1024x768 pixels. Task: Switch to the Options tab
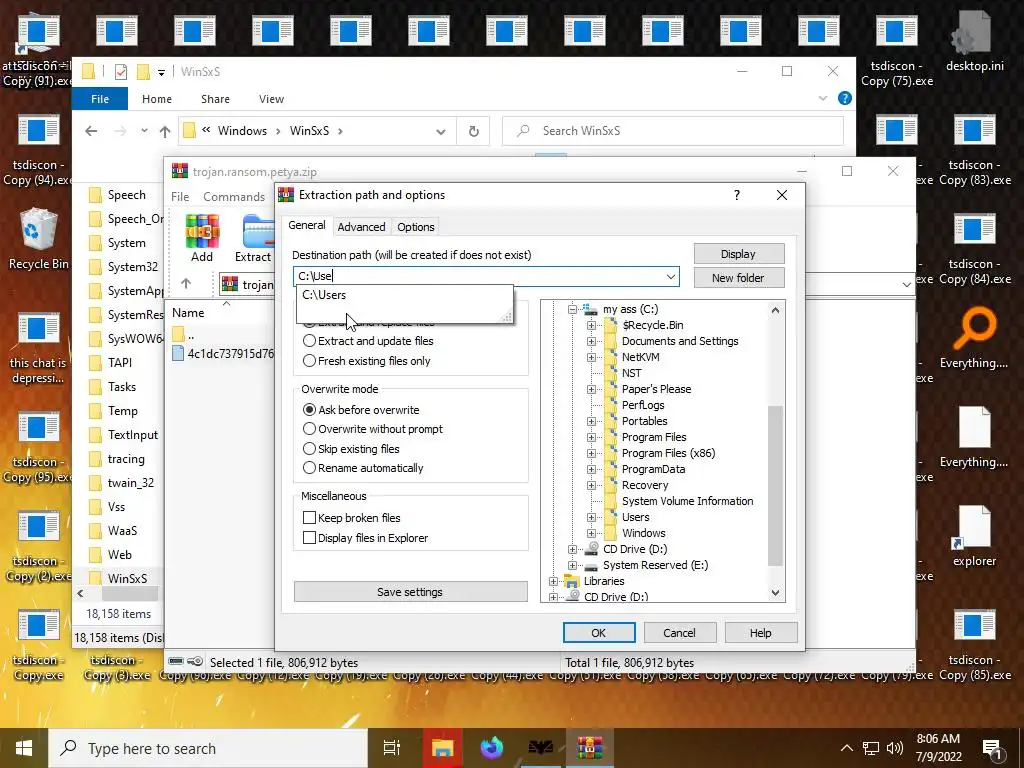(415, 227)
